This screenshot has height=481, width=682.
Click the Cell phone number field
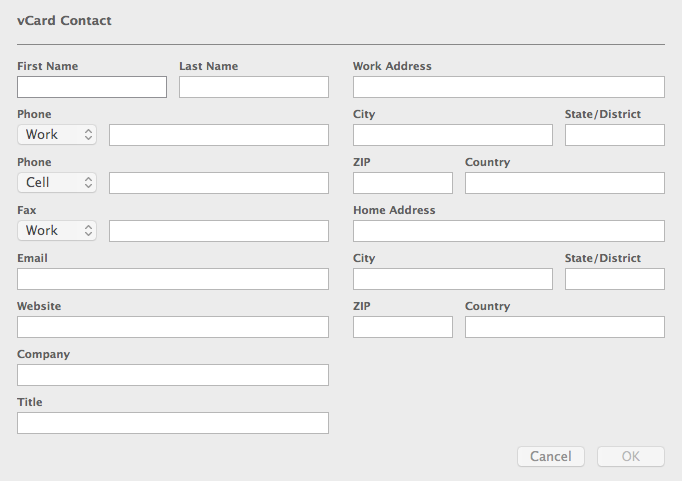pyautogui.click(x=219, y=183)
